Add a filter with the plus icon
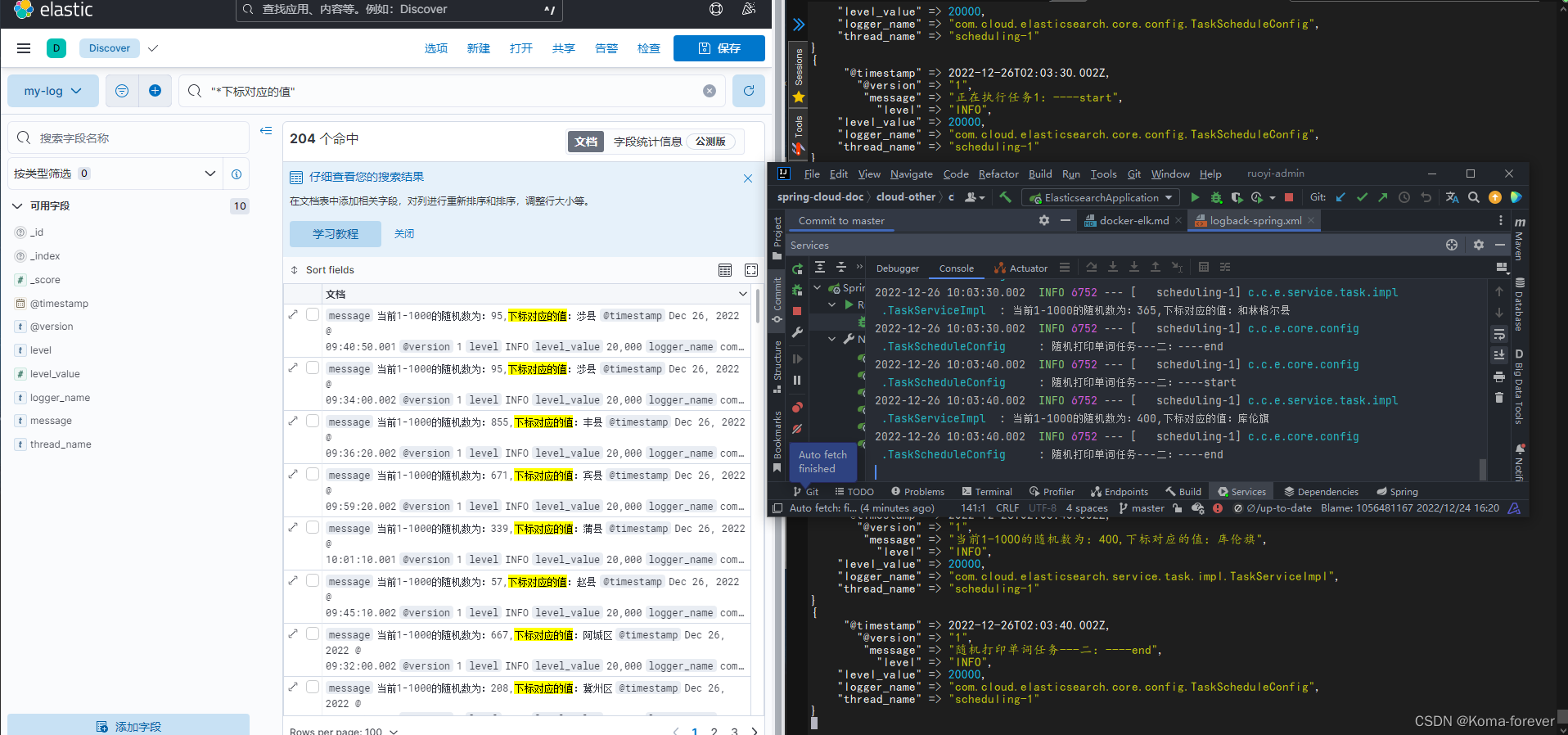 click(155, 91)
